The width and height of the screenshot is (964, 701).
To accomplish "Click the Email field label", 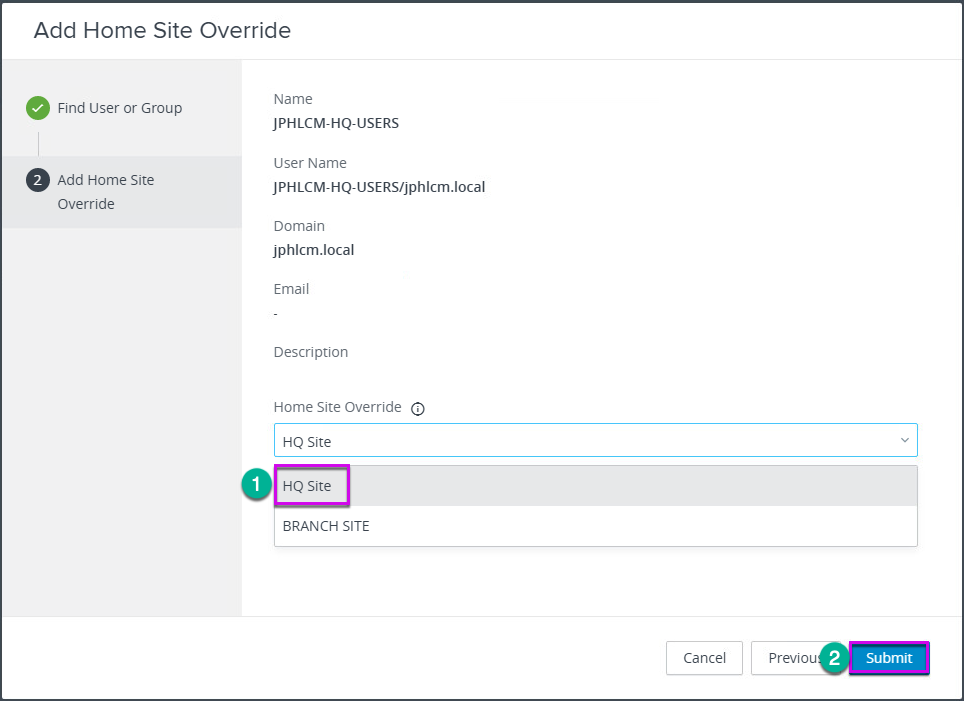I will [x=291, y=289].
